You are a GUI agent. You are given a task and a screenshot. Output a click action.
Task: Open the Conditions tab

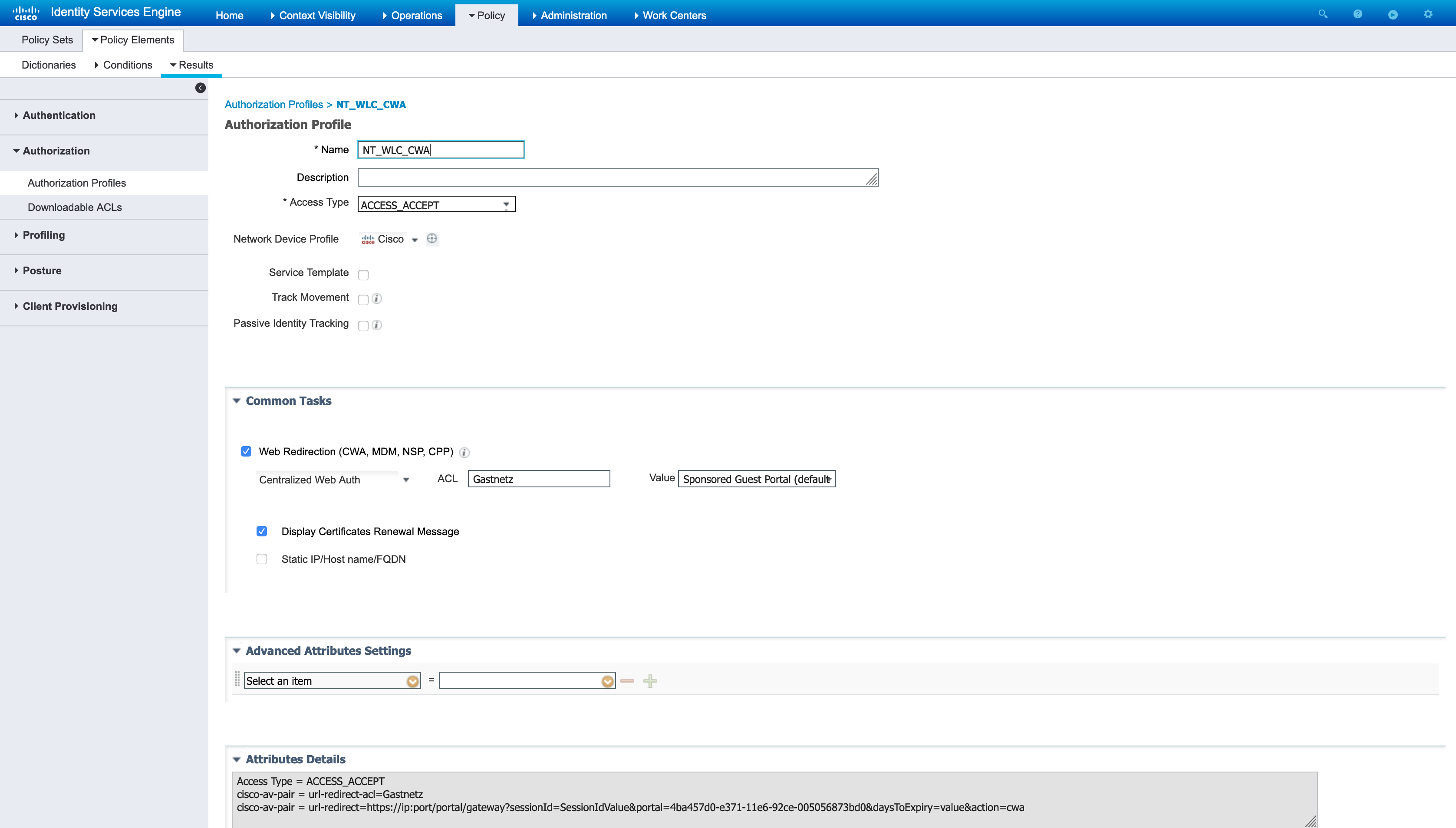tap(123, 65)
